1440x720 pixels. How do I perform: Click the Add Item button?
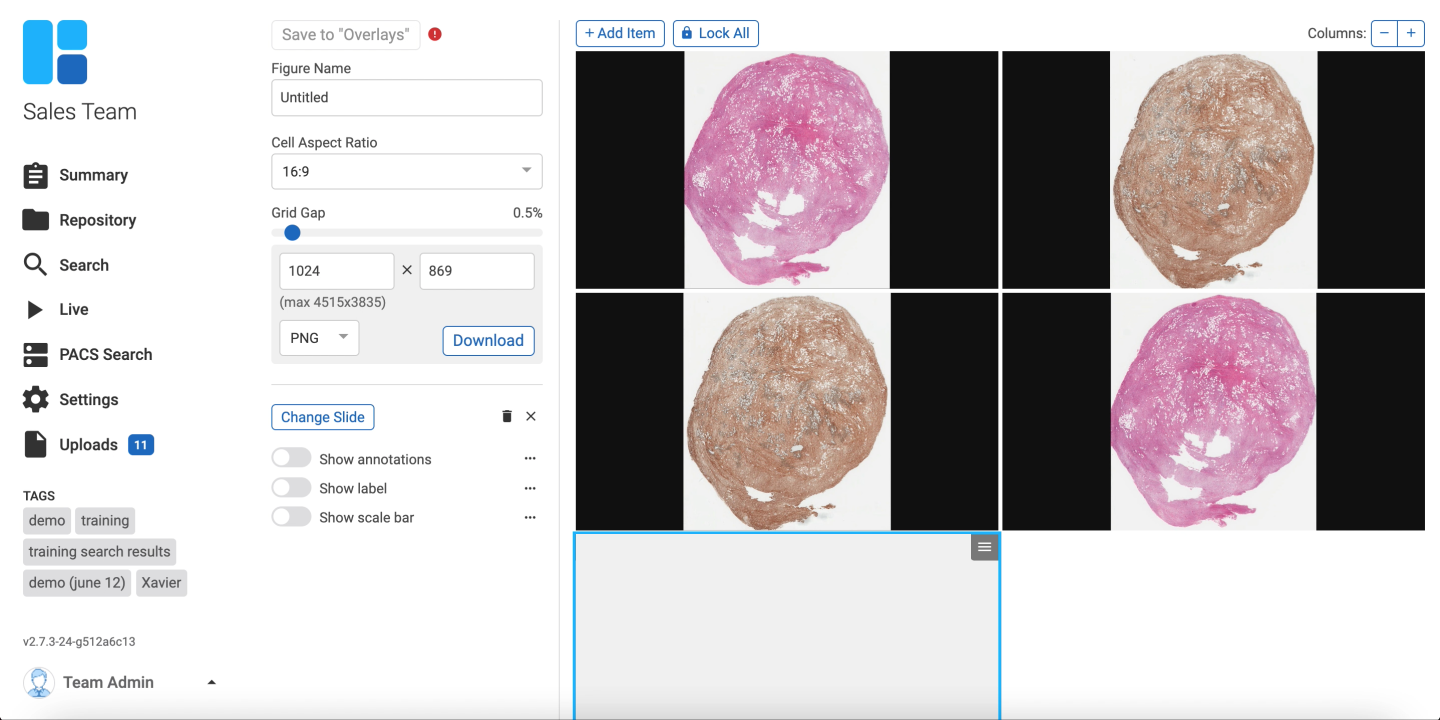[x=620, y=33]
